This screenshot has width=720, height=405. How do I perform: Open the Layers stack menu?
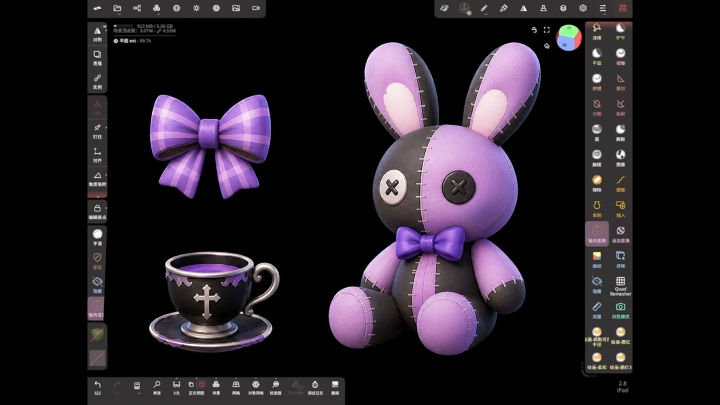click(x=563, y=8)
